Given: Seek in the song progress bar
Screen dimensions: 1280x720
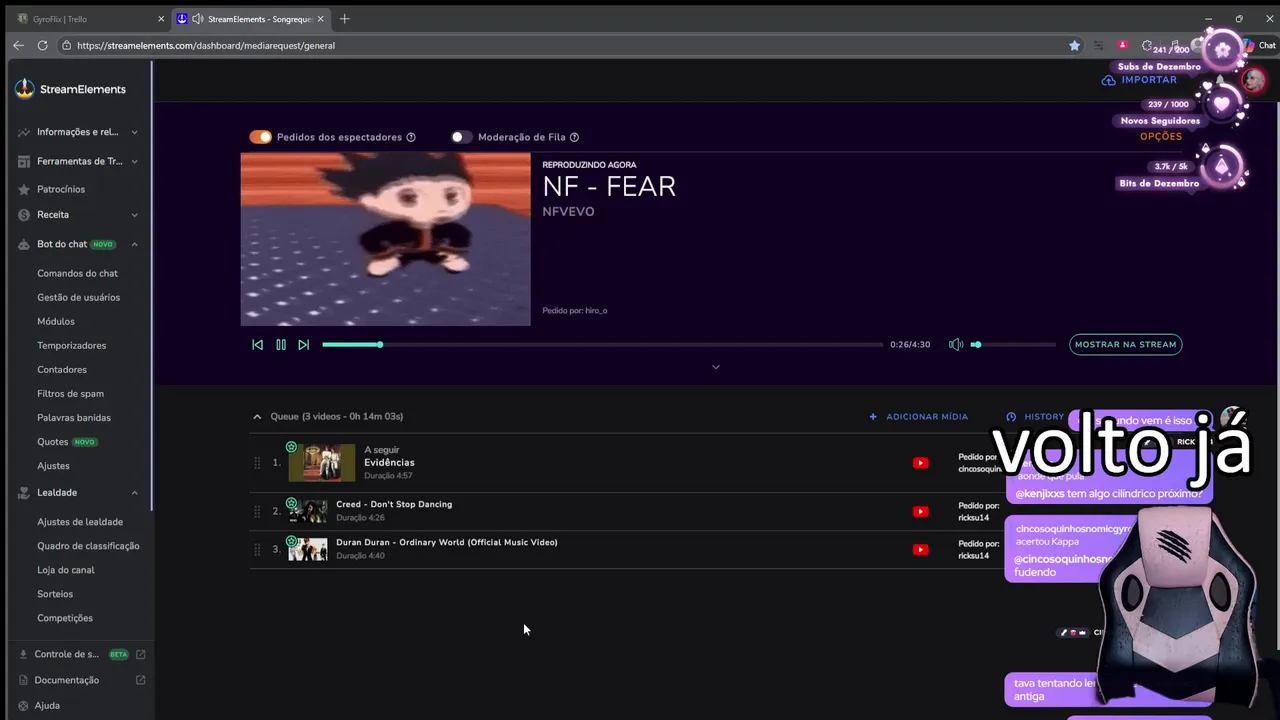Looking at the screenshot, I should (602, 344).
